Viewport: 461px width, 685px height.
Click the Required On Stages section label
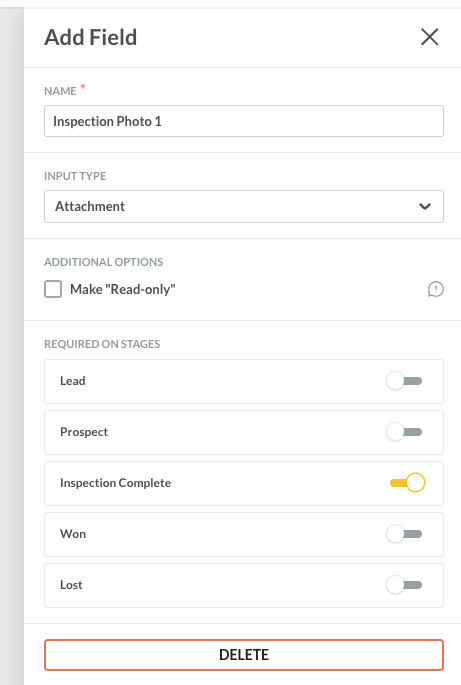tap(102, 344)
